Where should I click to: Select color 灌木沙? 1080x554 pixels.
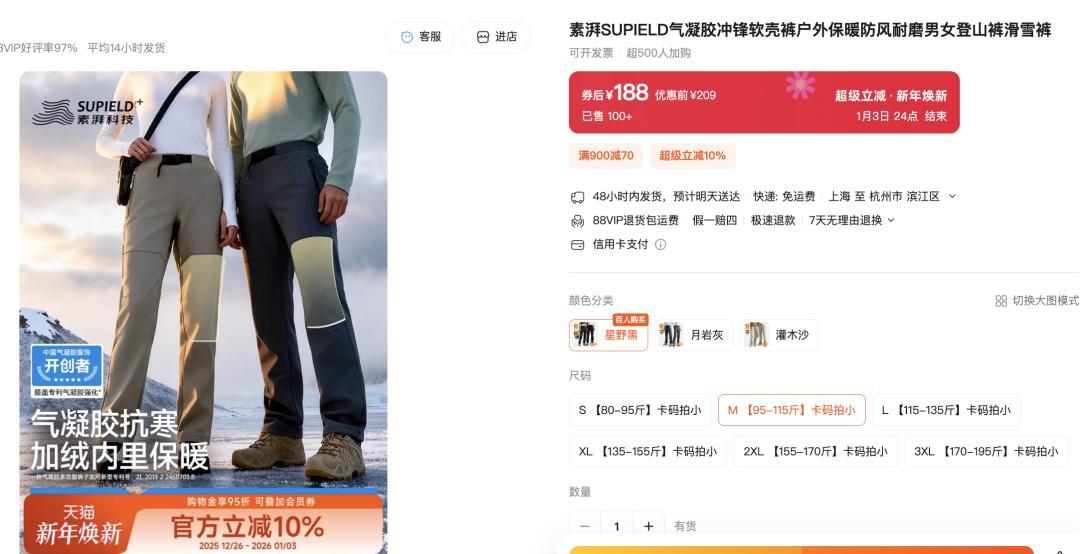pyautogui.click(x=780, y=335)
